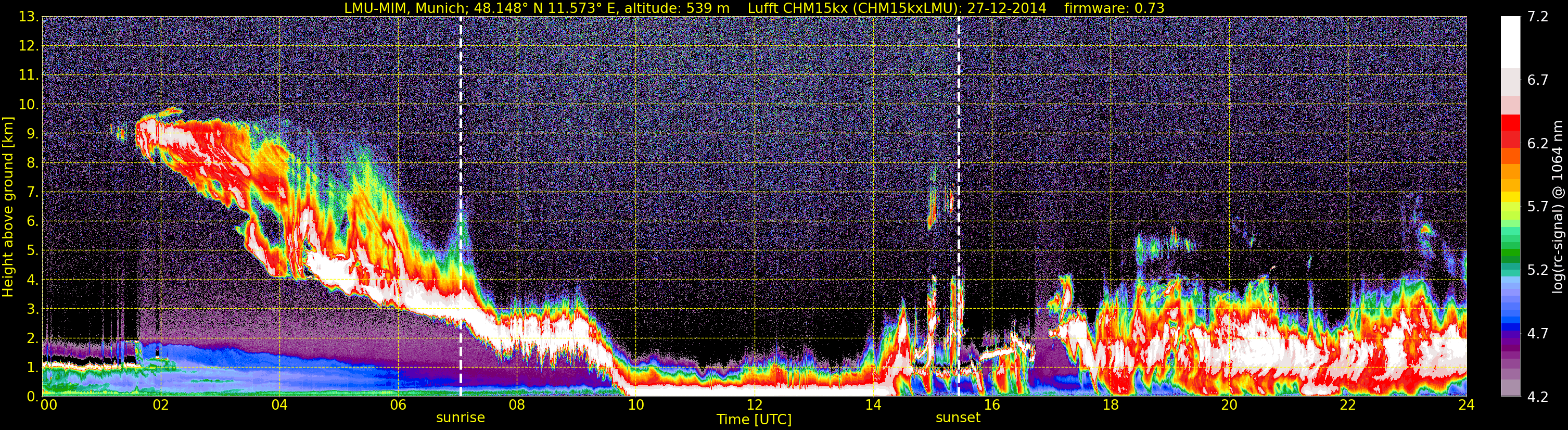Screen dimensions: 1568x430
Task: Click the height axis tick '2.'
Action: 33,339
